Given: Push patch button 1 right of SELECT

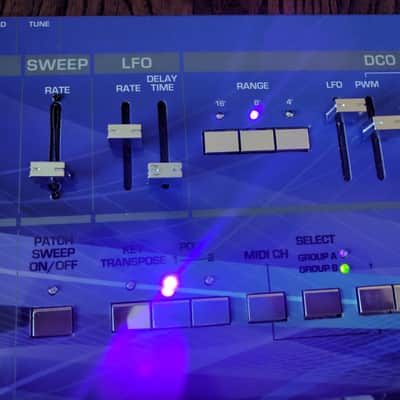Looking at the screenshot, I should (377, 299).
